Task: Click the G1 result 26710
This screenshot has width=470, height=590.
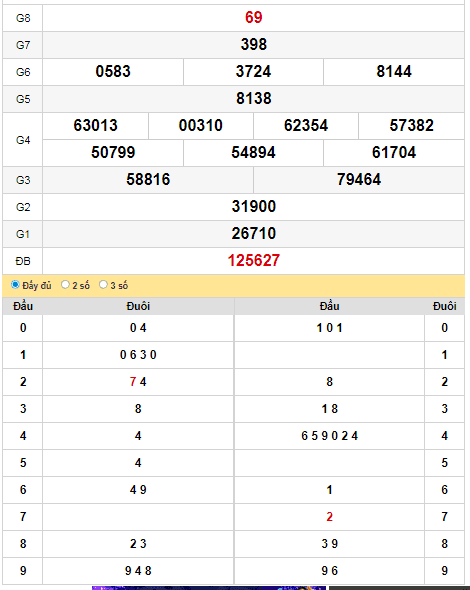Action: click(x=254, y=234)
